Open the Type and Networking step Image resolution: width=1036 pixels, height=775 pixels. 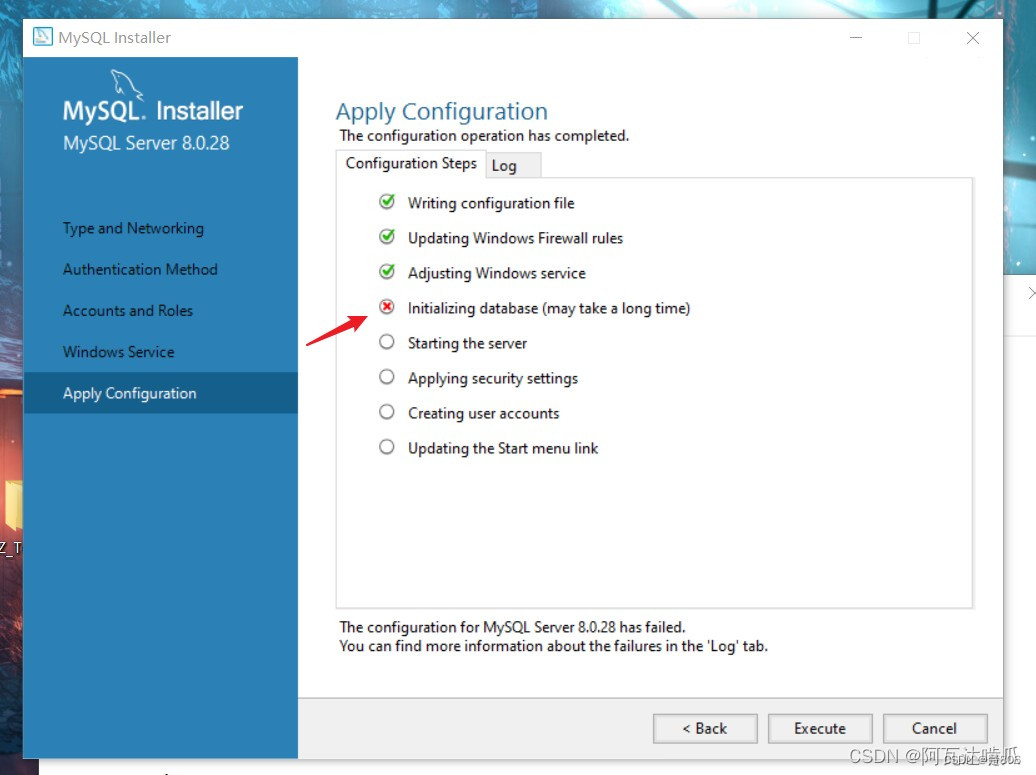pos(132,228)
